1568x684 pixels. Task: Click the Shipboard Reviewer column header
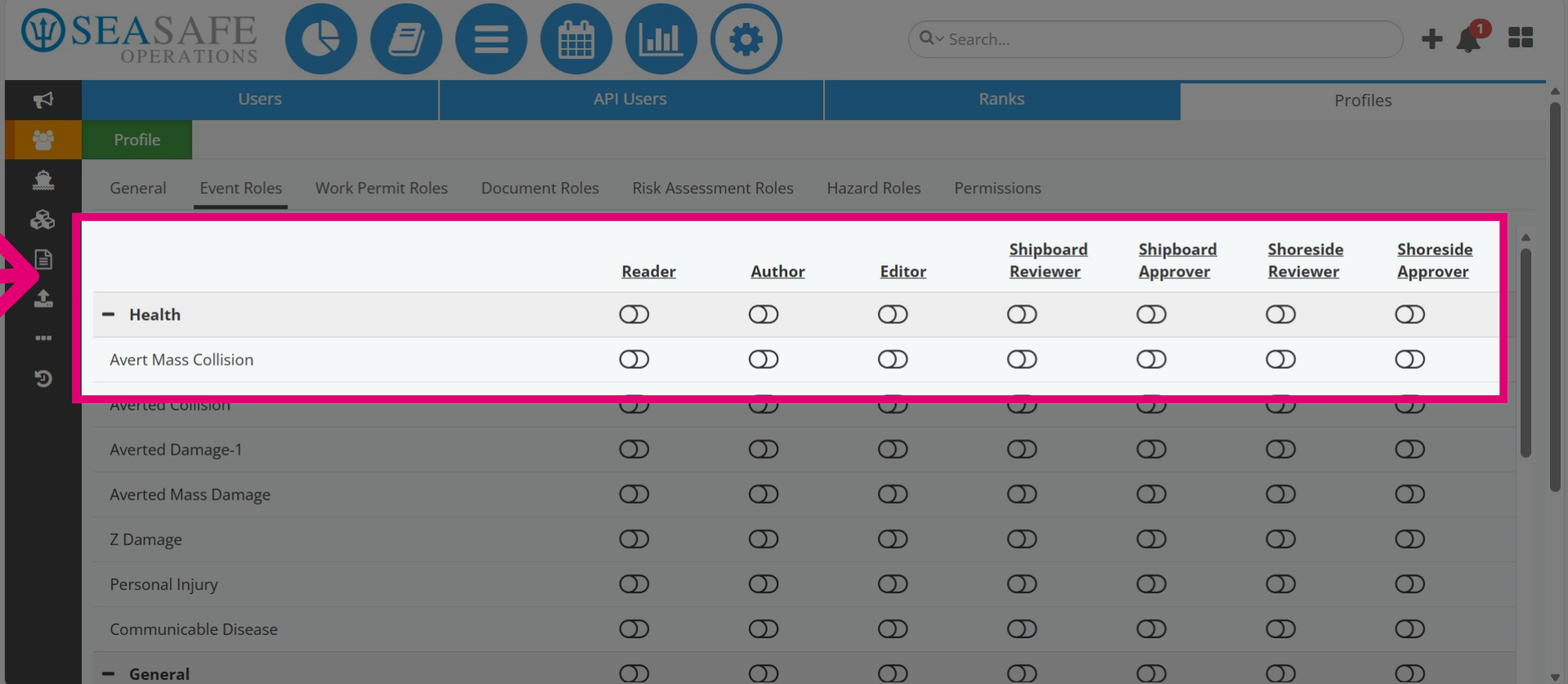coord(1048,260)
